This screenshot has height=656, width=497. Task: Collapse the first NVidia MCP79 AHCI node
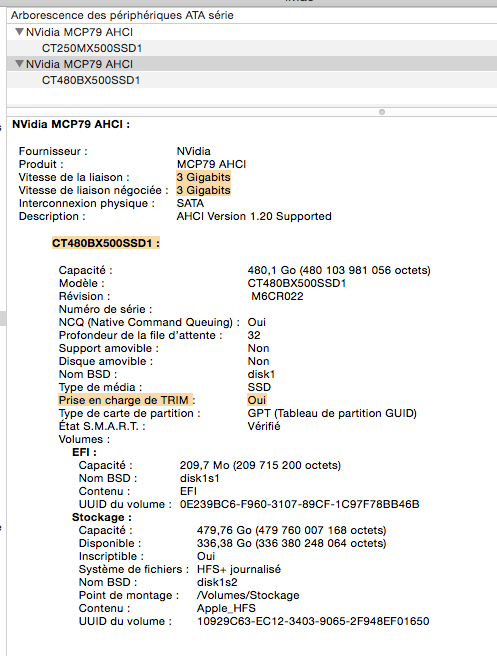coord(19,32)
